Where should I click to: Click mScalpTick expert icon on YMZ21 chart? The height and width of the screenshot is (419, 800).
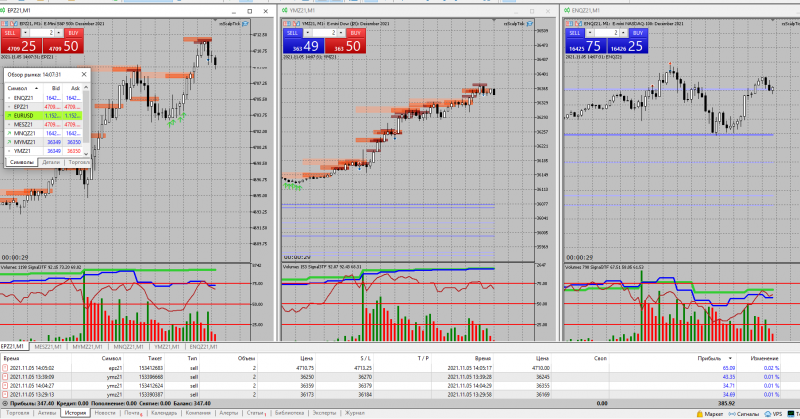click(x=530, y=23)
